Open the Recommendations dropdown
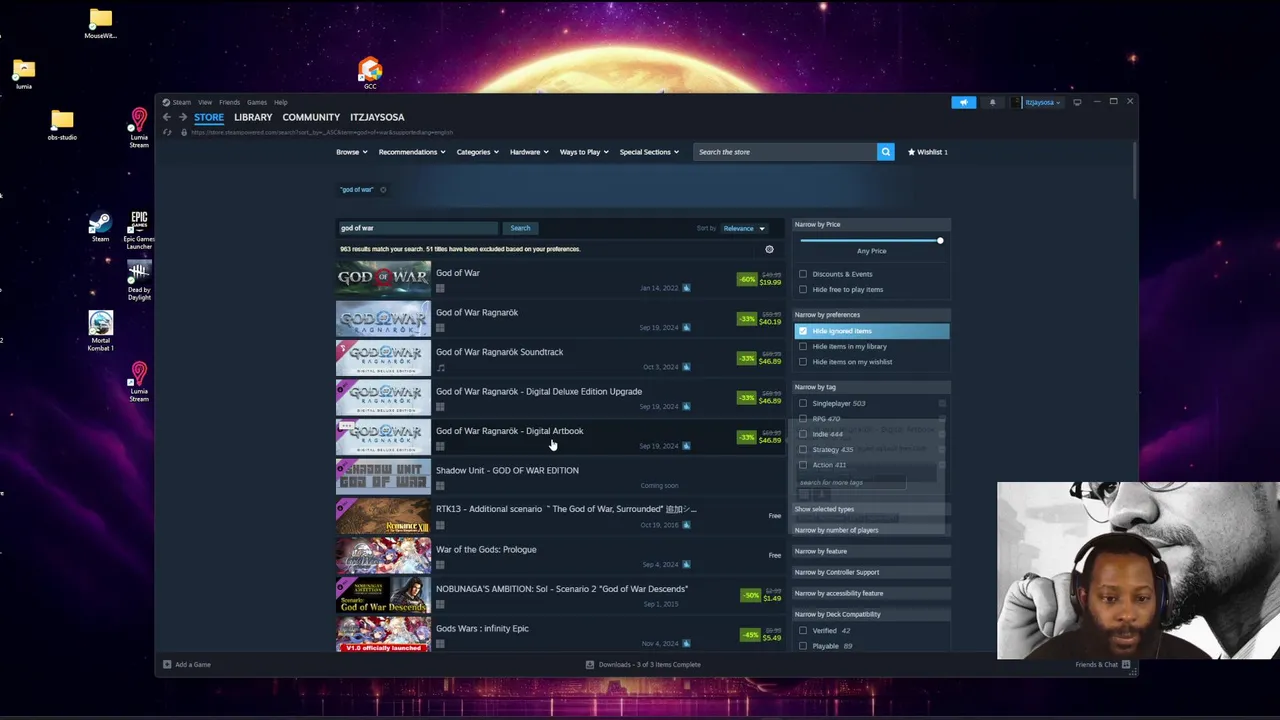The width and height of the screenshot is (1280, 720). tap(412, 152)
